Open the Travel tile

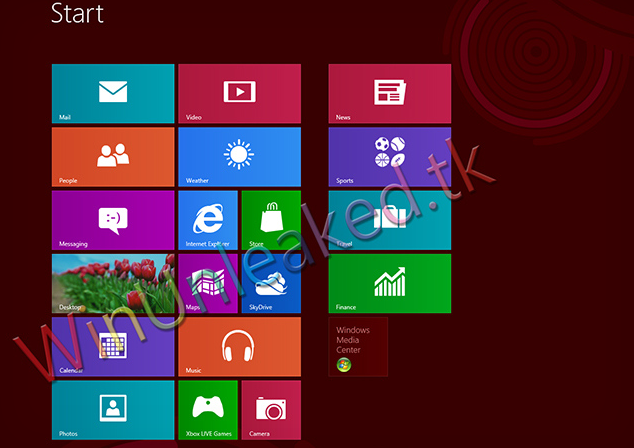(x=389, y=220)
